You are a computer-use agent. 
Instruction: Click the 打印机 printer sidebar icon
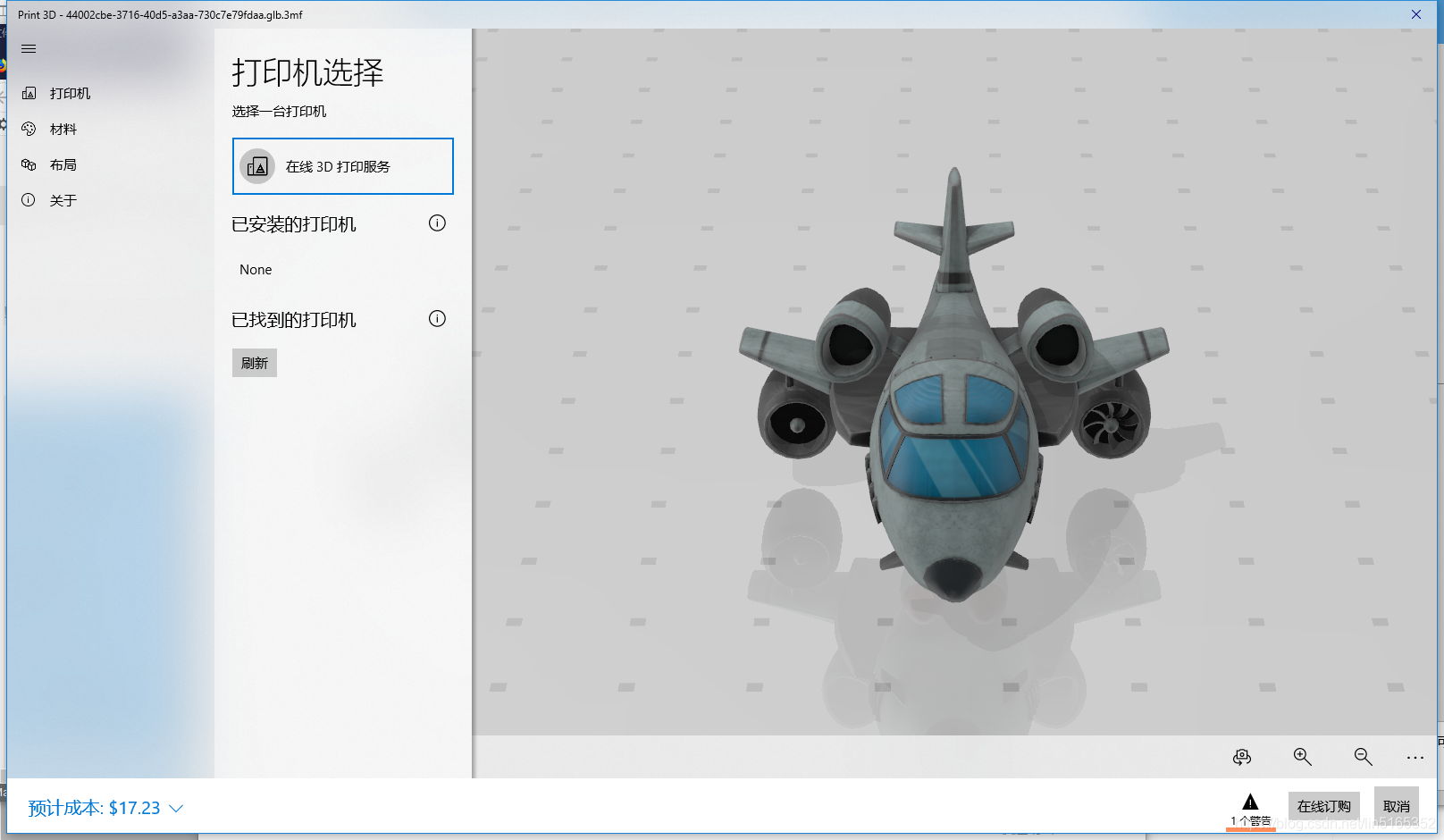pos(29,93)
